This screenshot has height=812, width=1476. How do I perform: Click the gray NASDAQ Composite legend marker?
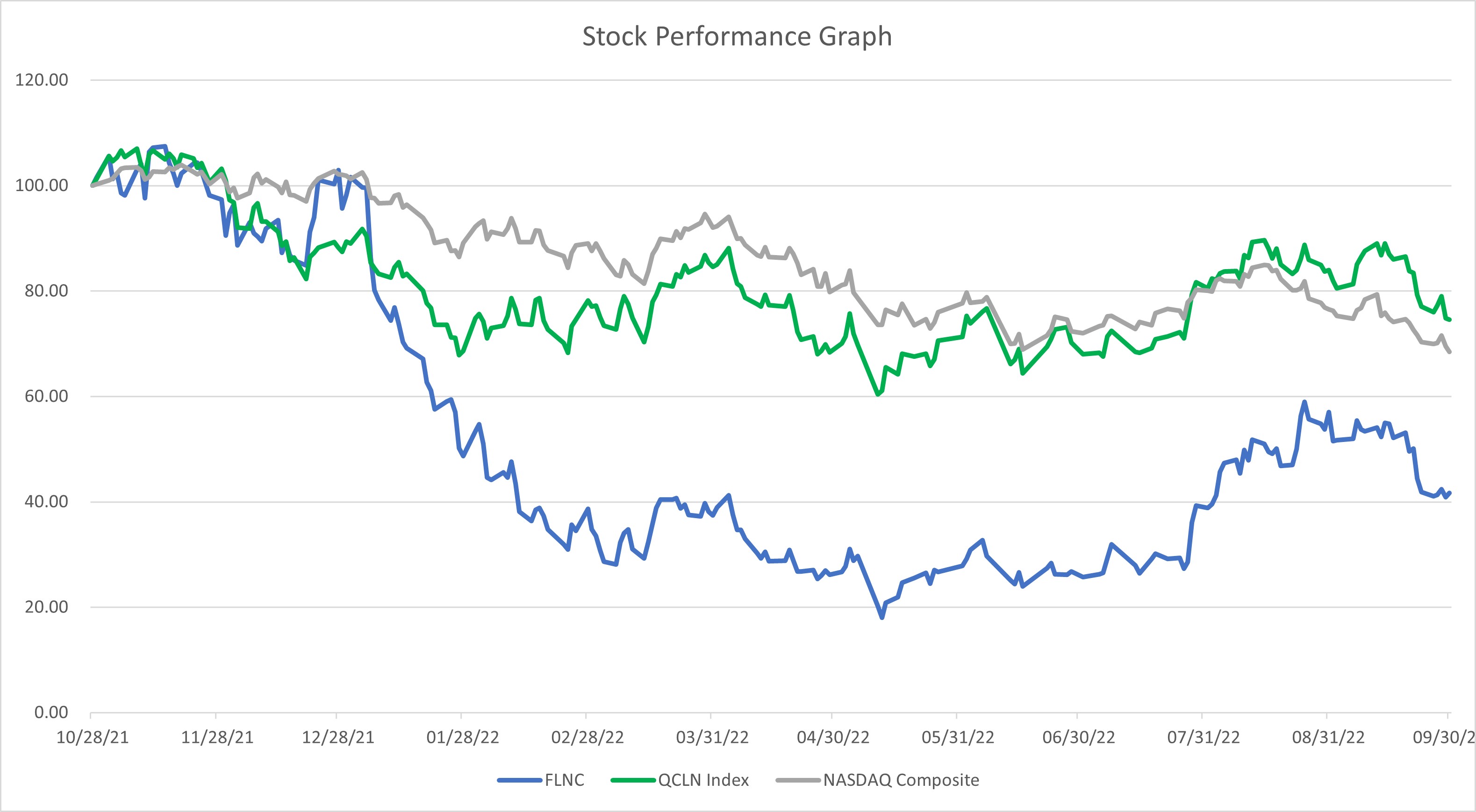(x=797, y=780)
